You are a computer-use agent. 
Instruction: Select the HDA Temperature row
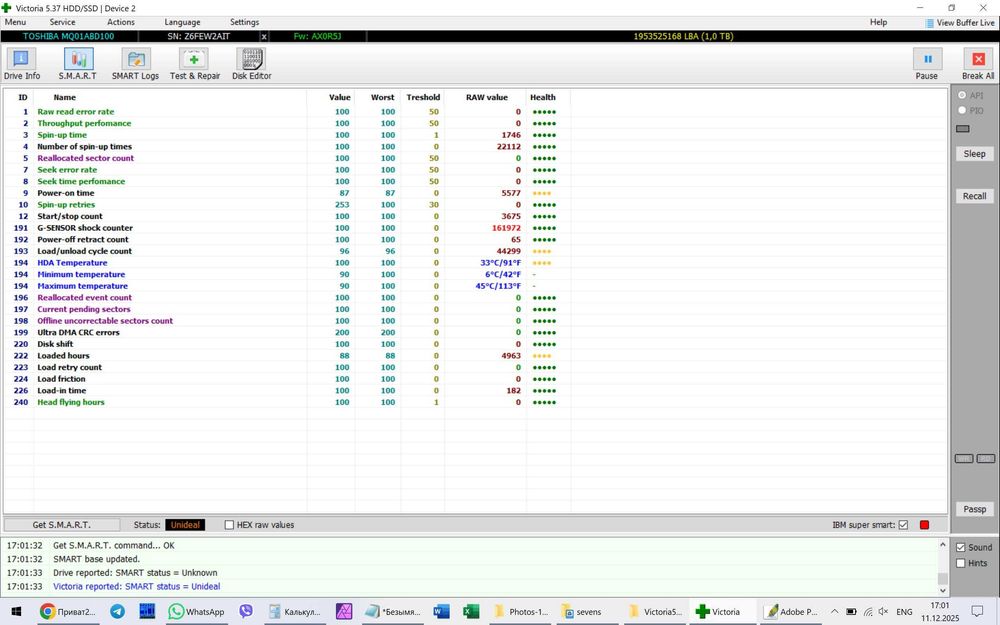pyautogui.click(x=286, y=263)
